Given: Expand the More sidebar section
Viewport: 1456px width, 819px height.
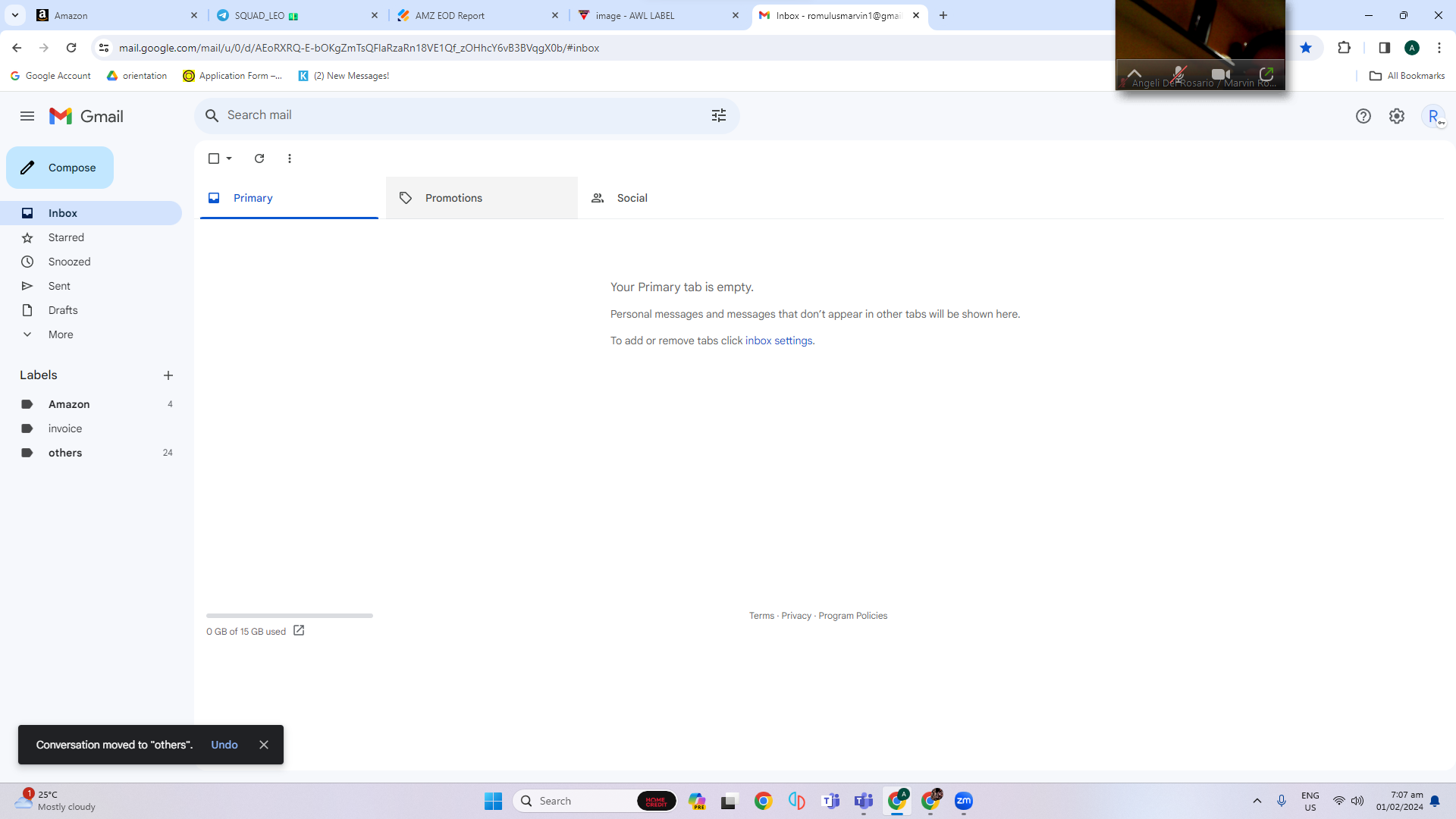Looking at the screenshot, I should [91, 334].
